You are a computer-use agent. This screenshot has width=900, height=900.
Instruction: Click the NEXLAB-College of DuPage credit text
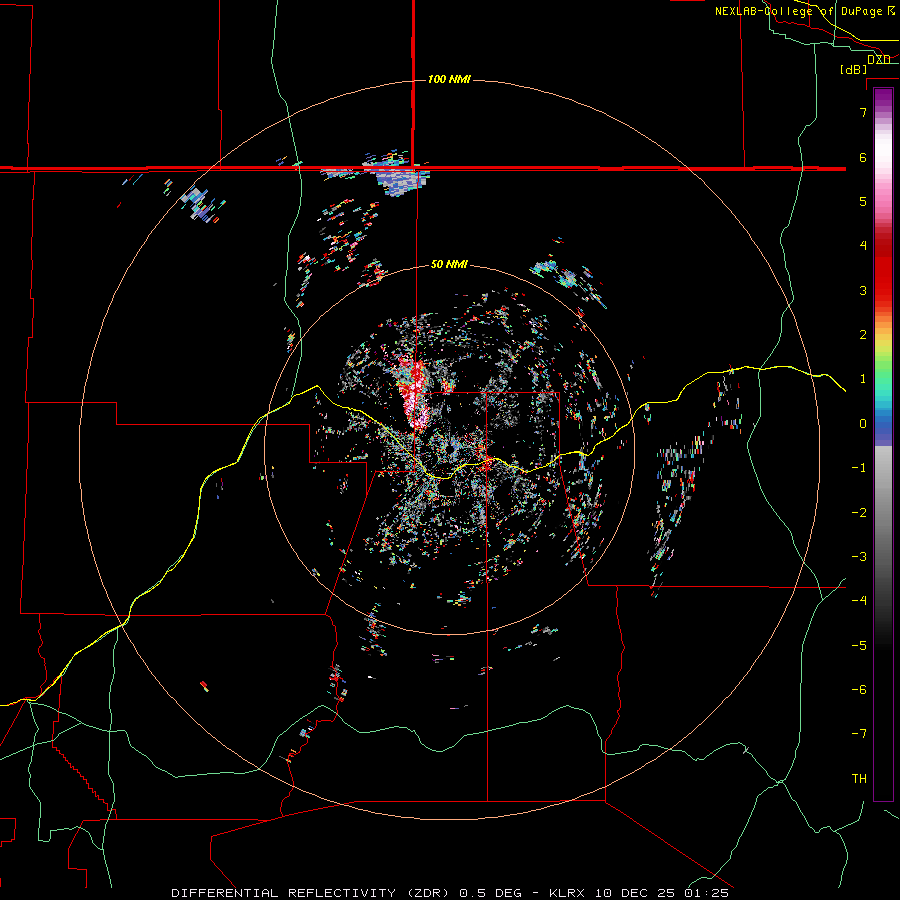[x=805, y=11]
